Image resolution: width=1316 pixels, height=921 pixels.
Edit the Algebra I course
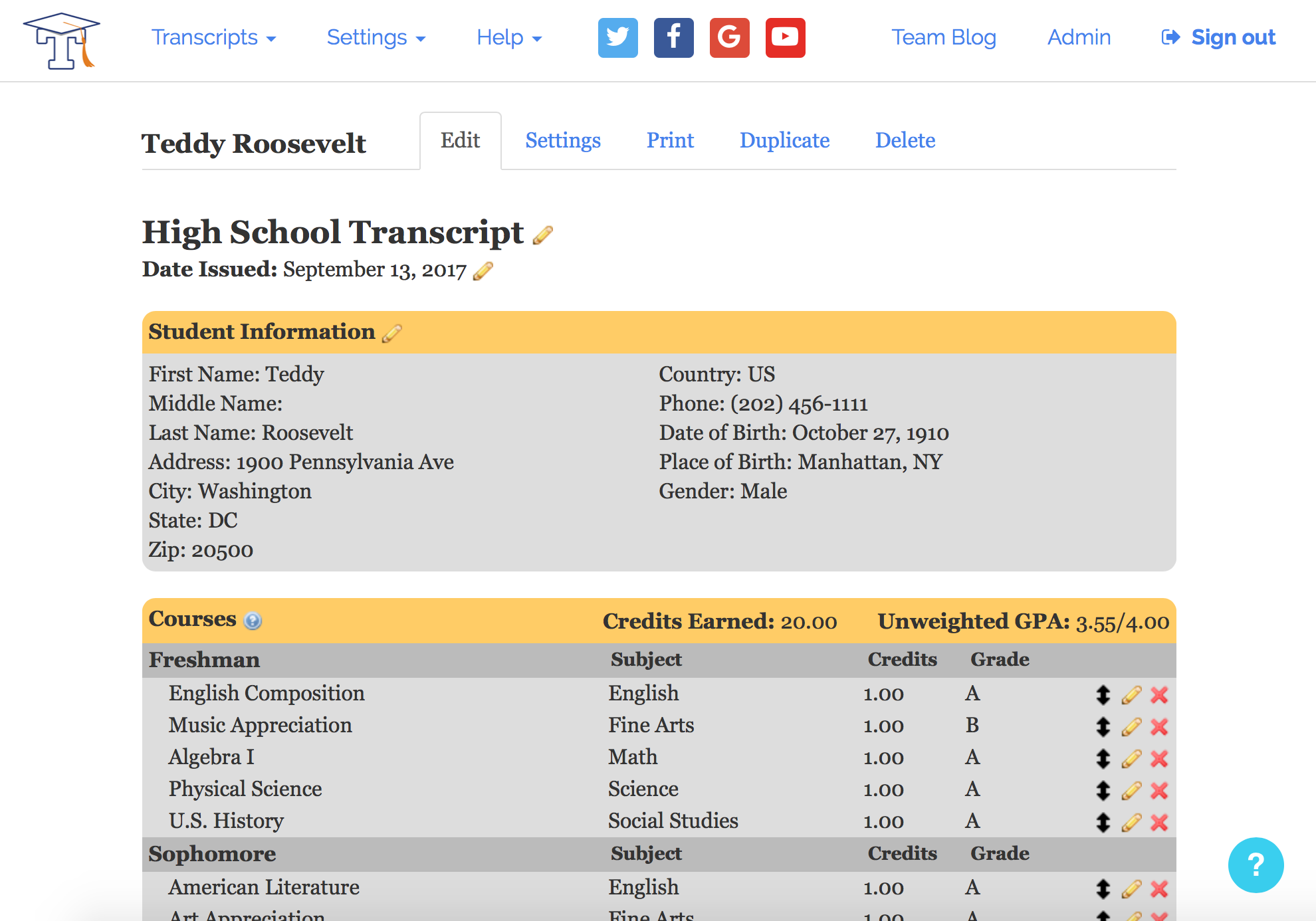1131,759
